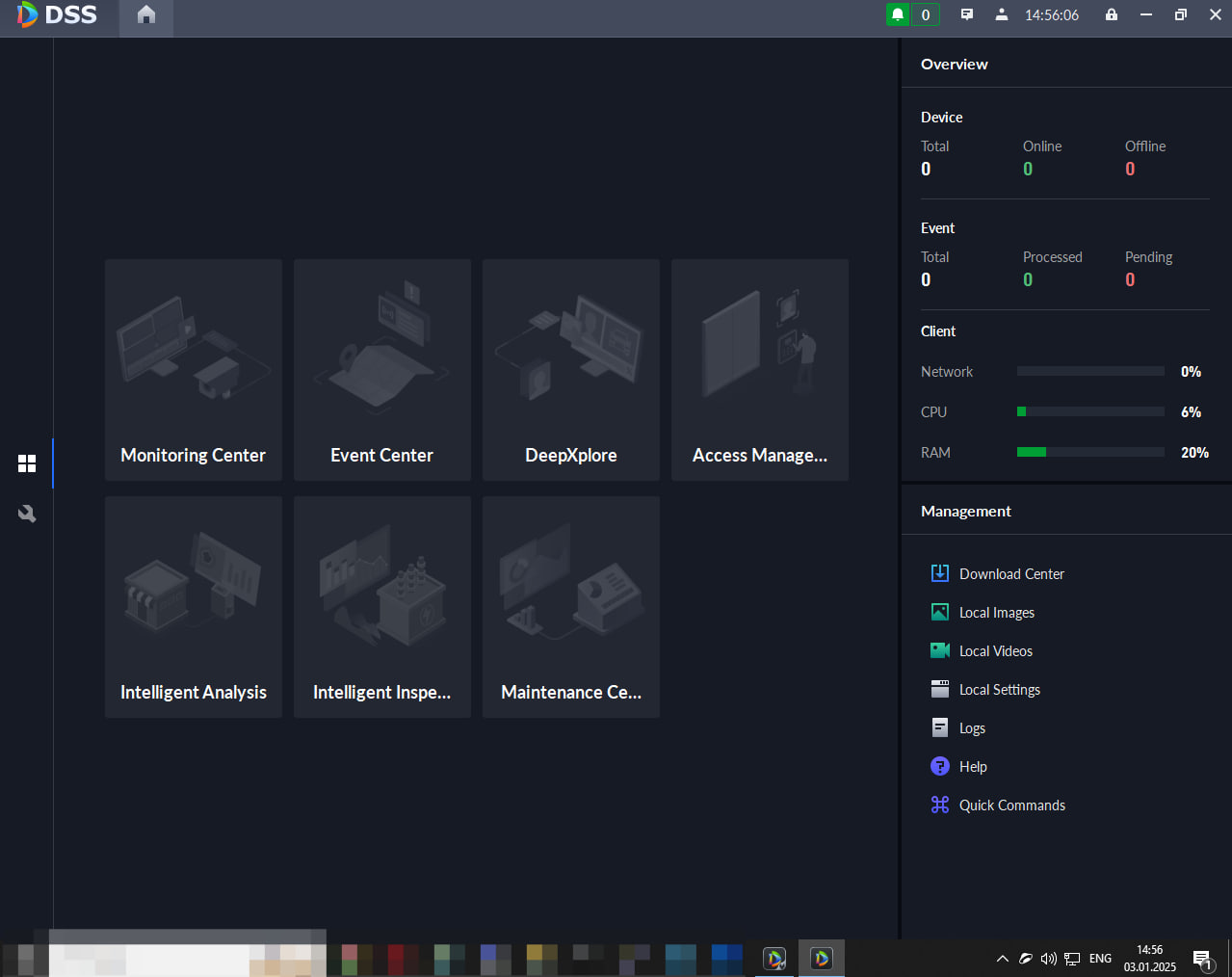Open Local Settings link

(x=1000, y=690)
